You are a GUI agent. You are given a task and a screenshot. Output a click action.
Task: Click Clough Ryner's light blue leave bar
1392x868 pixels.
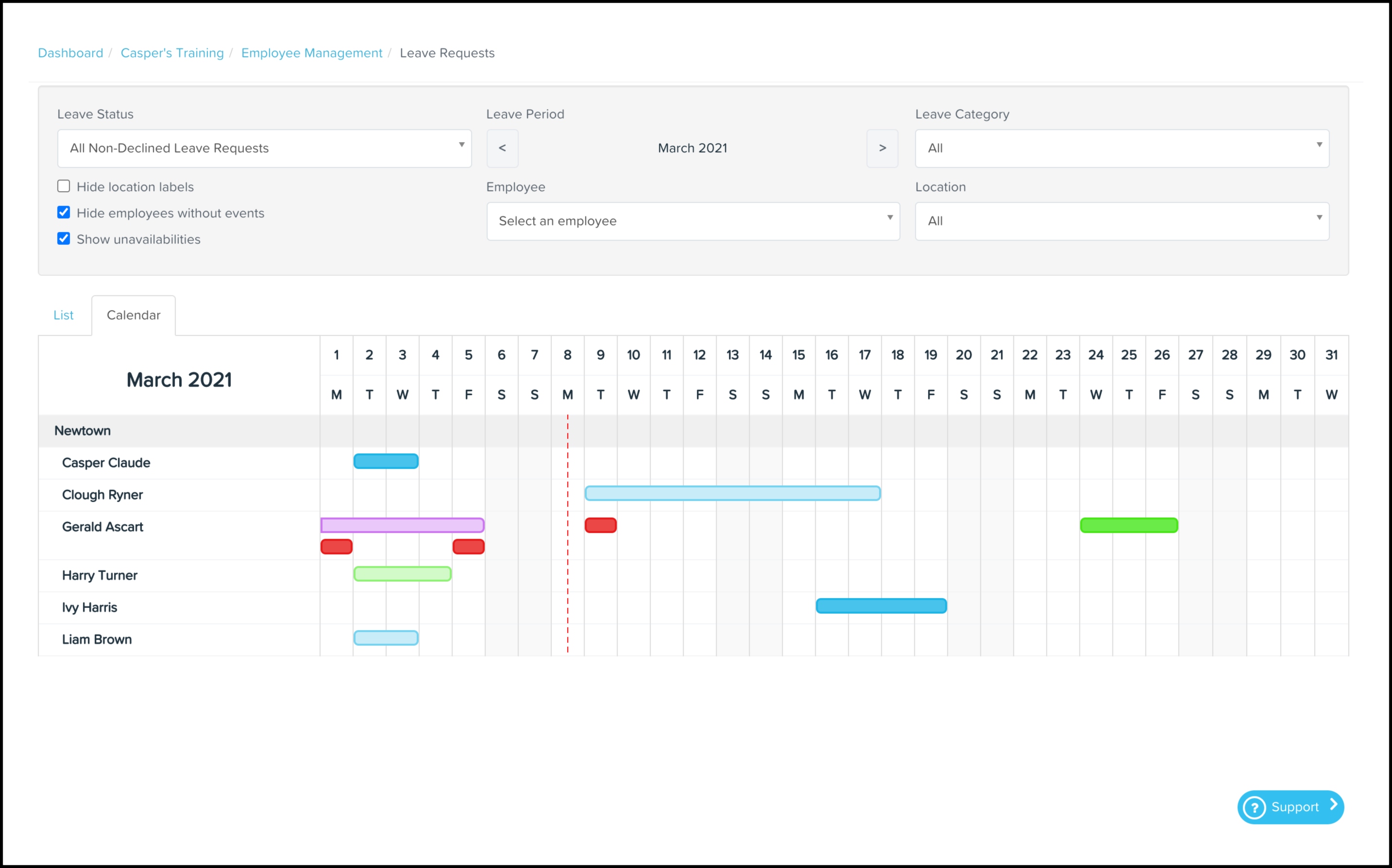pyautogui.click(x=732, y=493)
